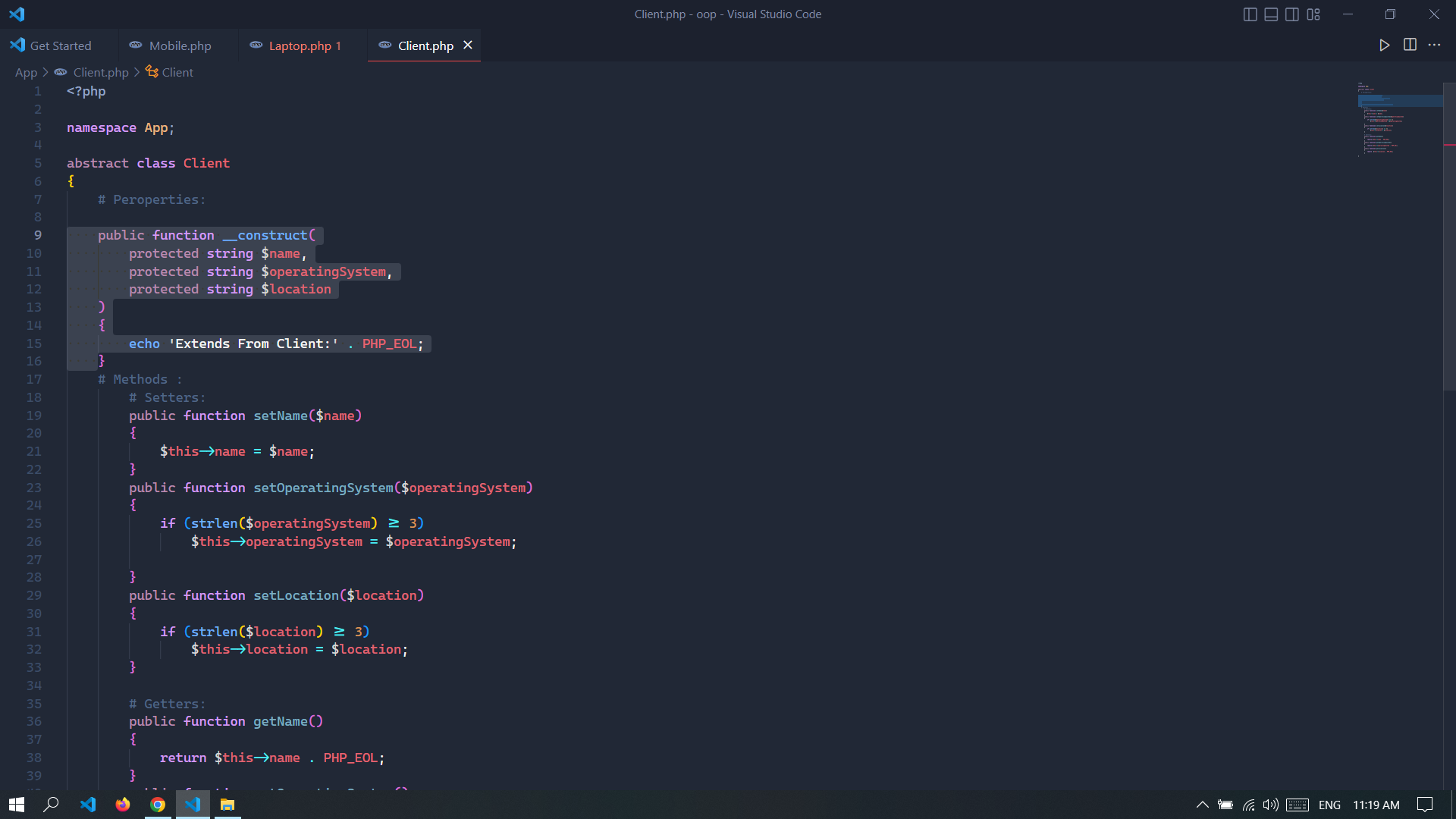This screenshot has width=1456, height=819.
Task: Open first VS Code taskbar icon
Action: pos(88,805)
